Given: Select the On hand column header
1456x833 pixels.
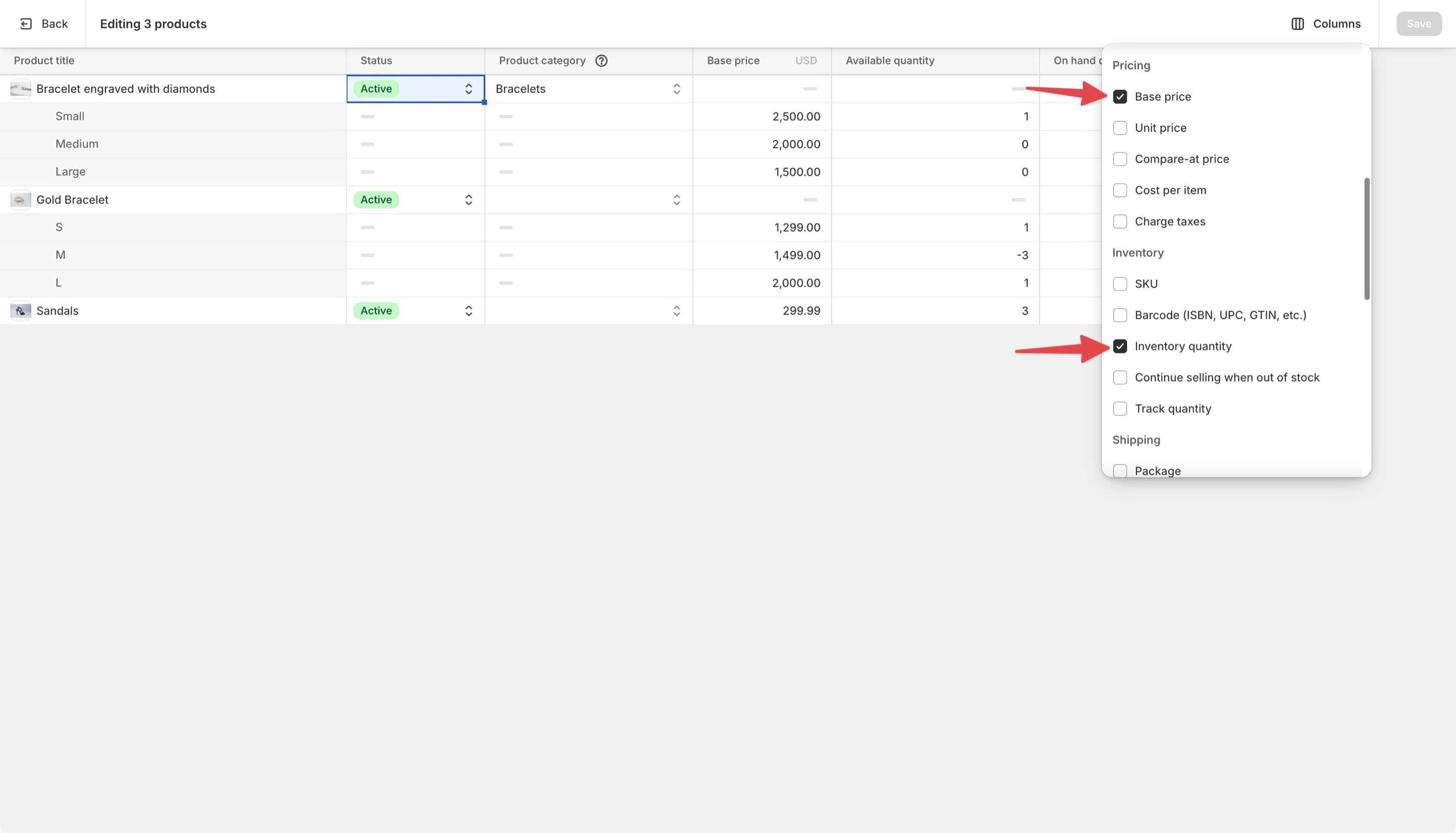Looking at the screenshot, I should 1077,61.
